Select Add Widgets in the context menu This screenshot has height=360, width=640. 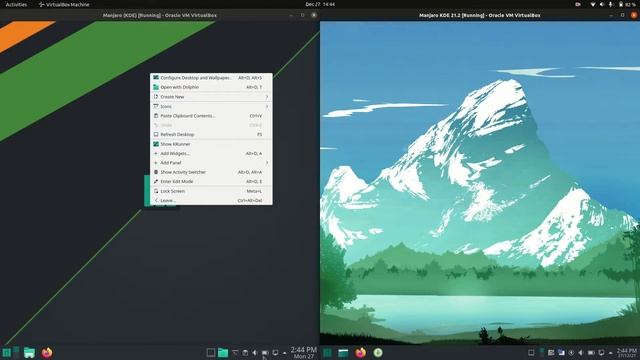211,153
